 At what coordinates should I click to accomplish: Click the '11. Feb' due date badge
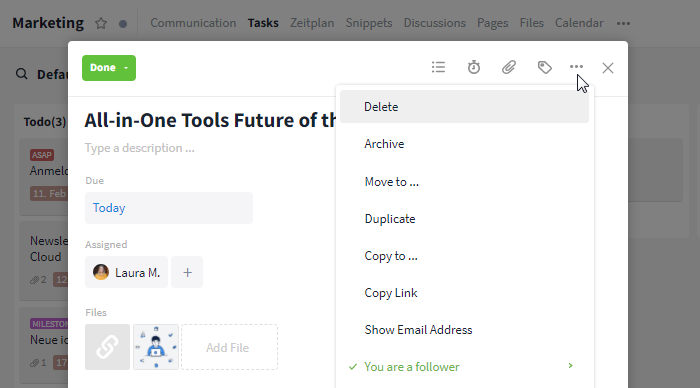(x=49, y=193)
